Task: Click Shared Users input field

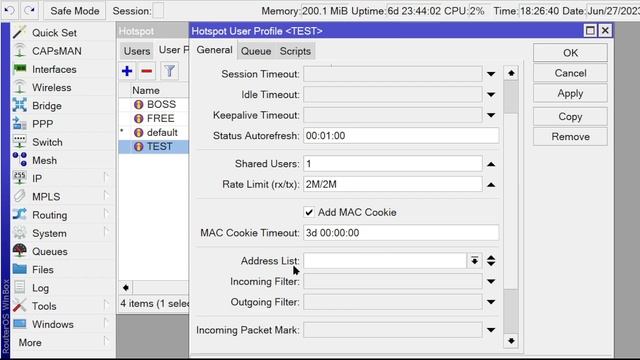Action: [393, 164]
